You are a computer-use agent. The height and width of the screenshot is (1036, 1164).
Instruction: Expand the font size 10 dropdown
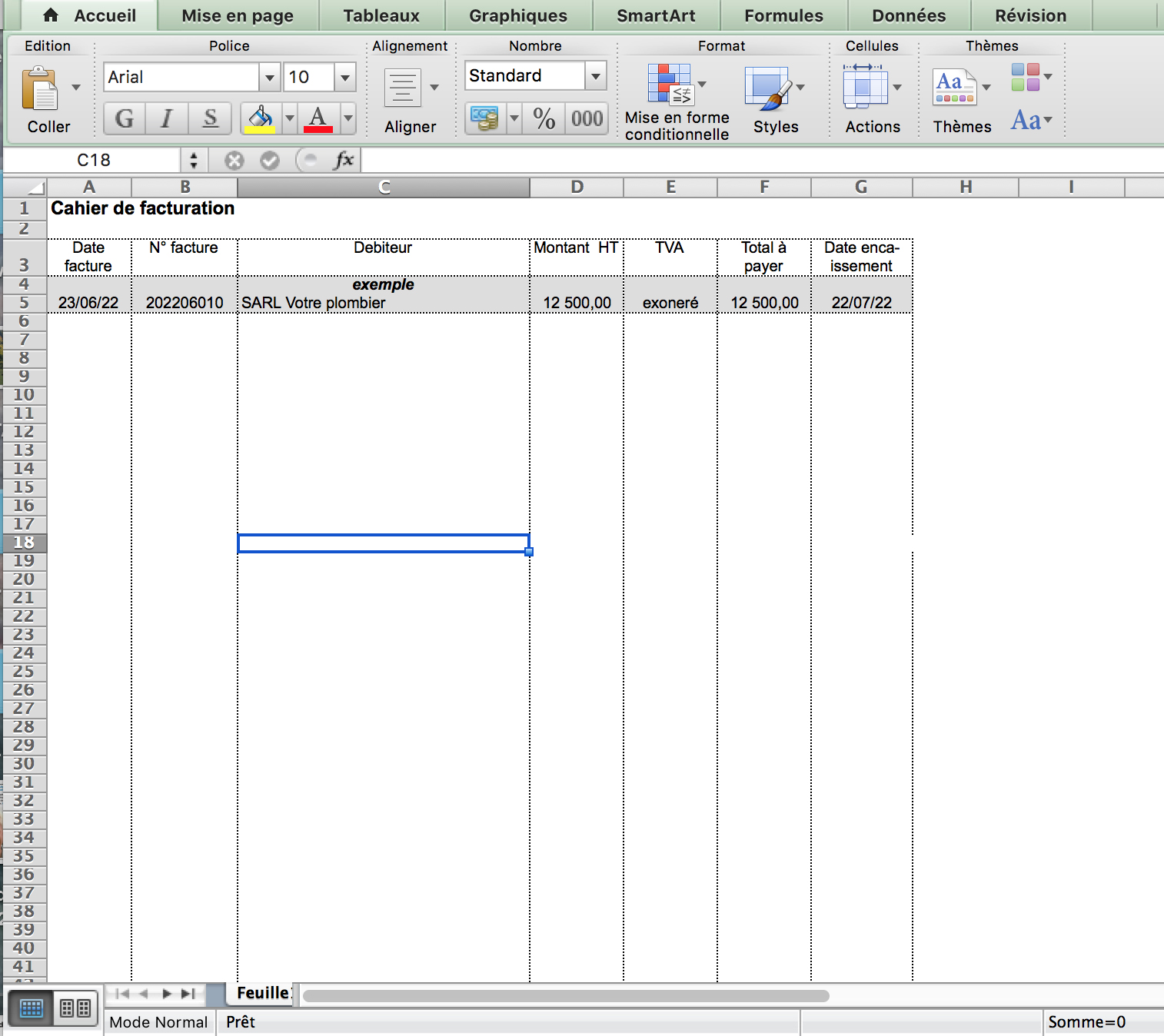345,78
